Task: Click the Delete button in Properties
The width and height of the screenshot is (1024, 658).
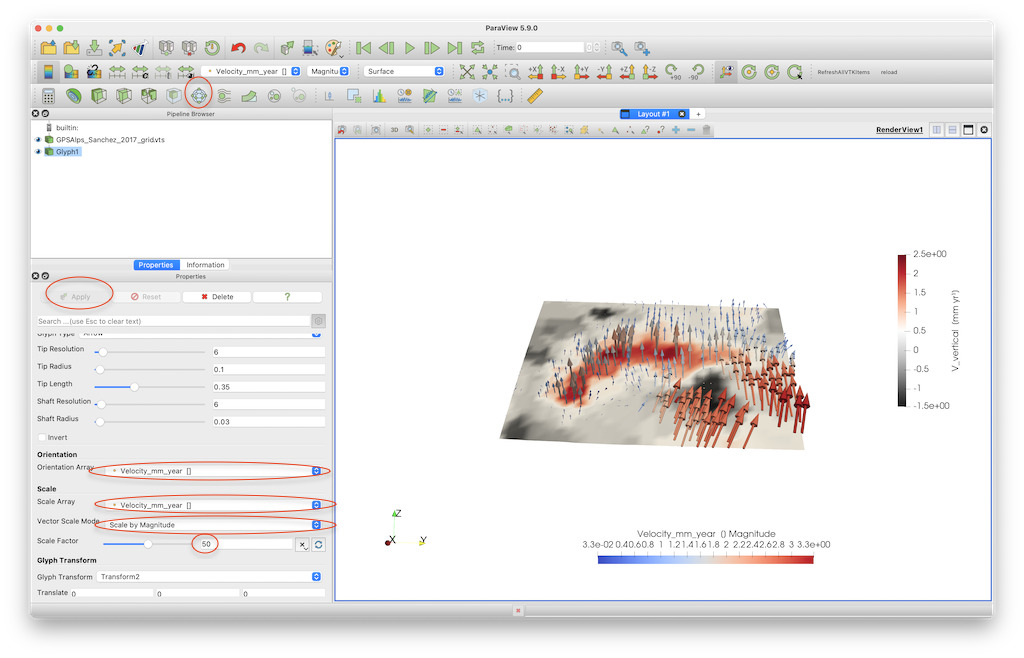Action: click(217, 297)
